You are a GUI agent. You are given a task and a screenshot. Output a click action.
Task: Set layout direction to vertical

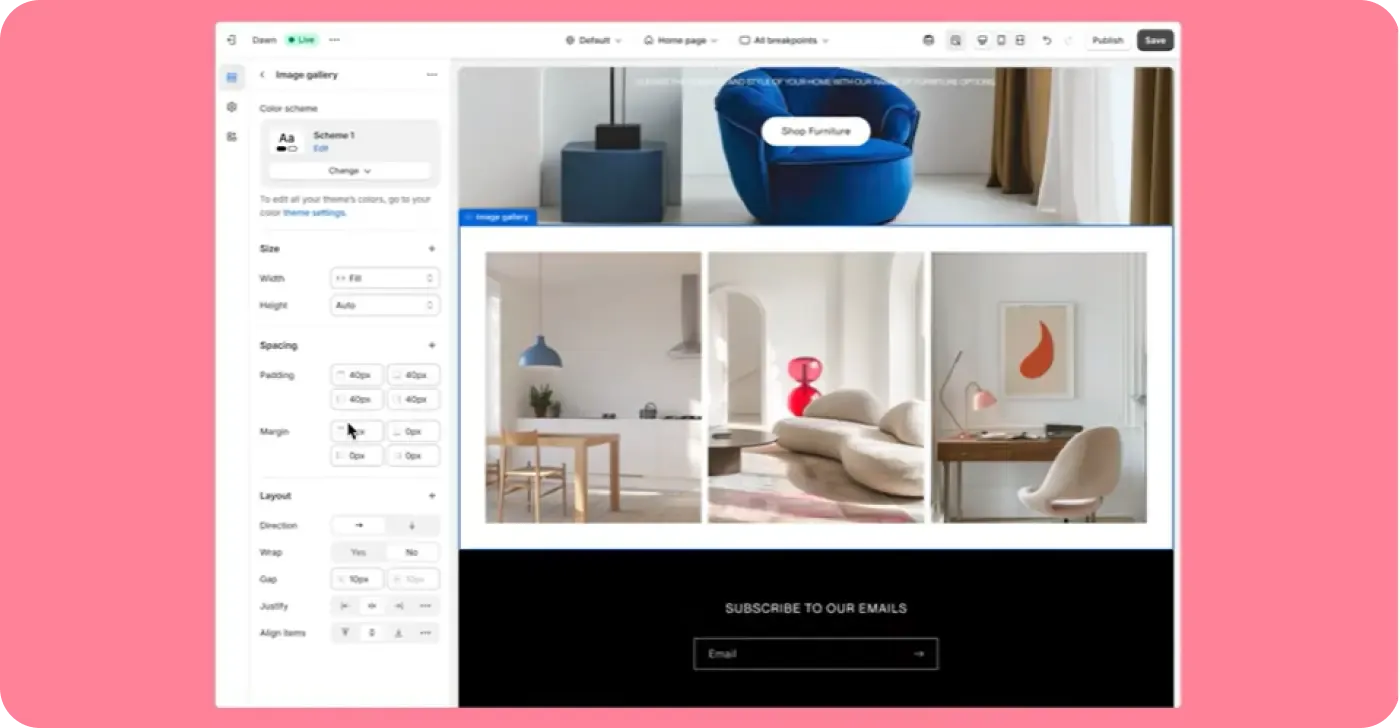412,526
